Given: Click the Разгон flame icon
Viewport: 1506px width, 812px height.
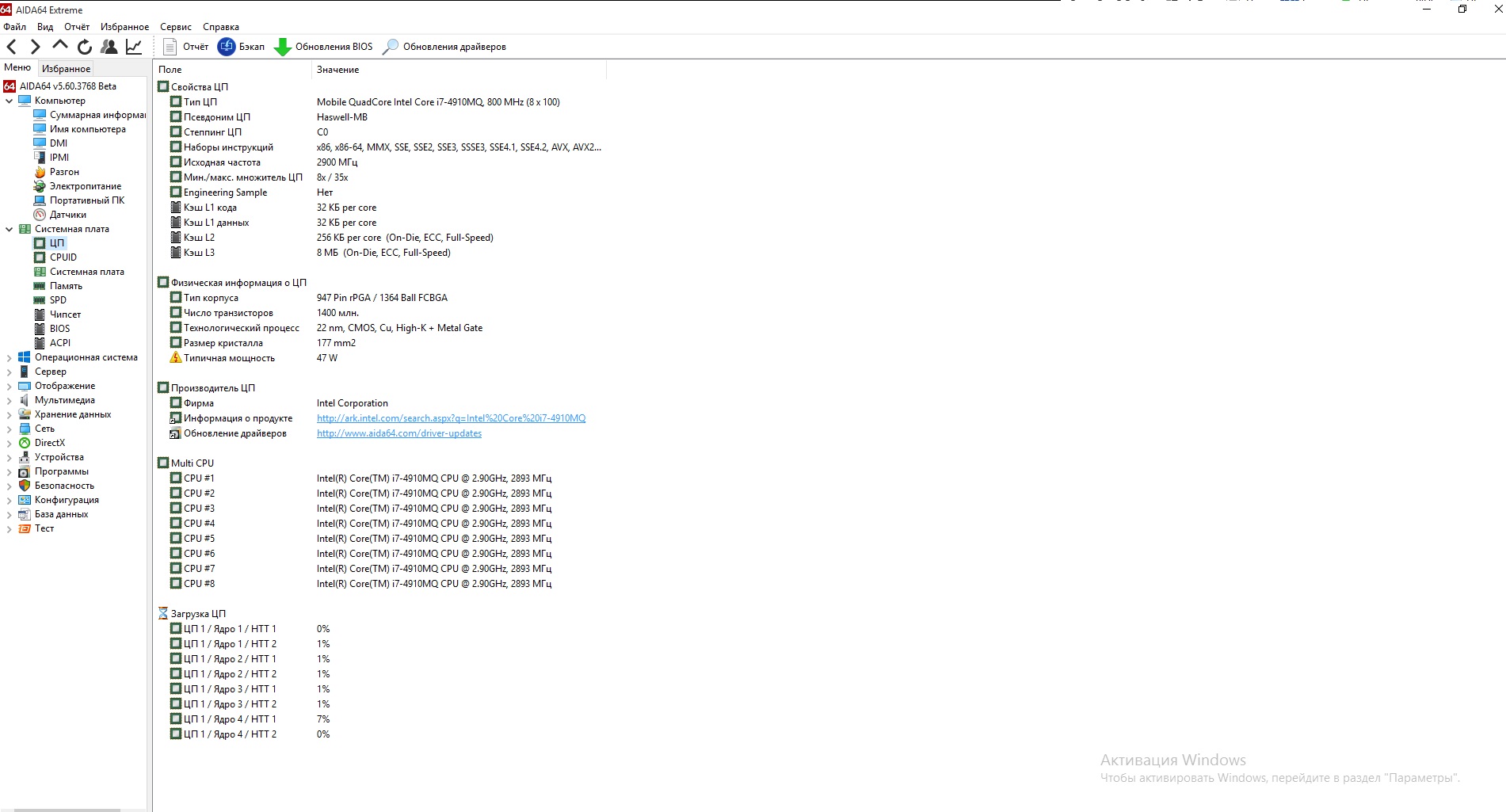Looking at the screenshot, I should [x=40, y=172].
